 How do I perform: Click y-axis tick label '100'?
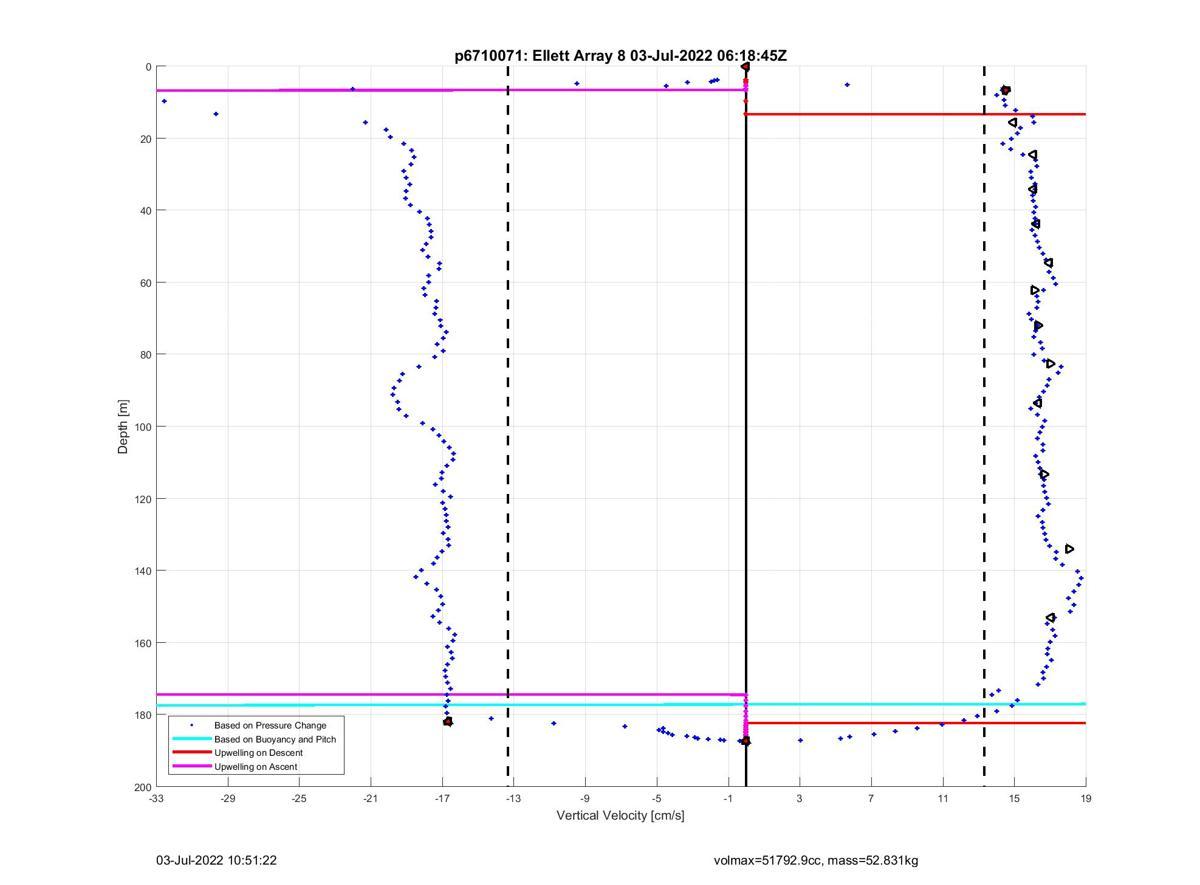tap(142, 427)
